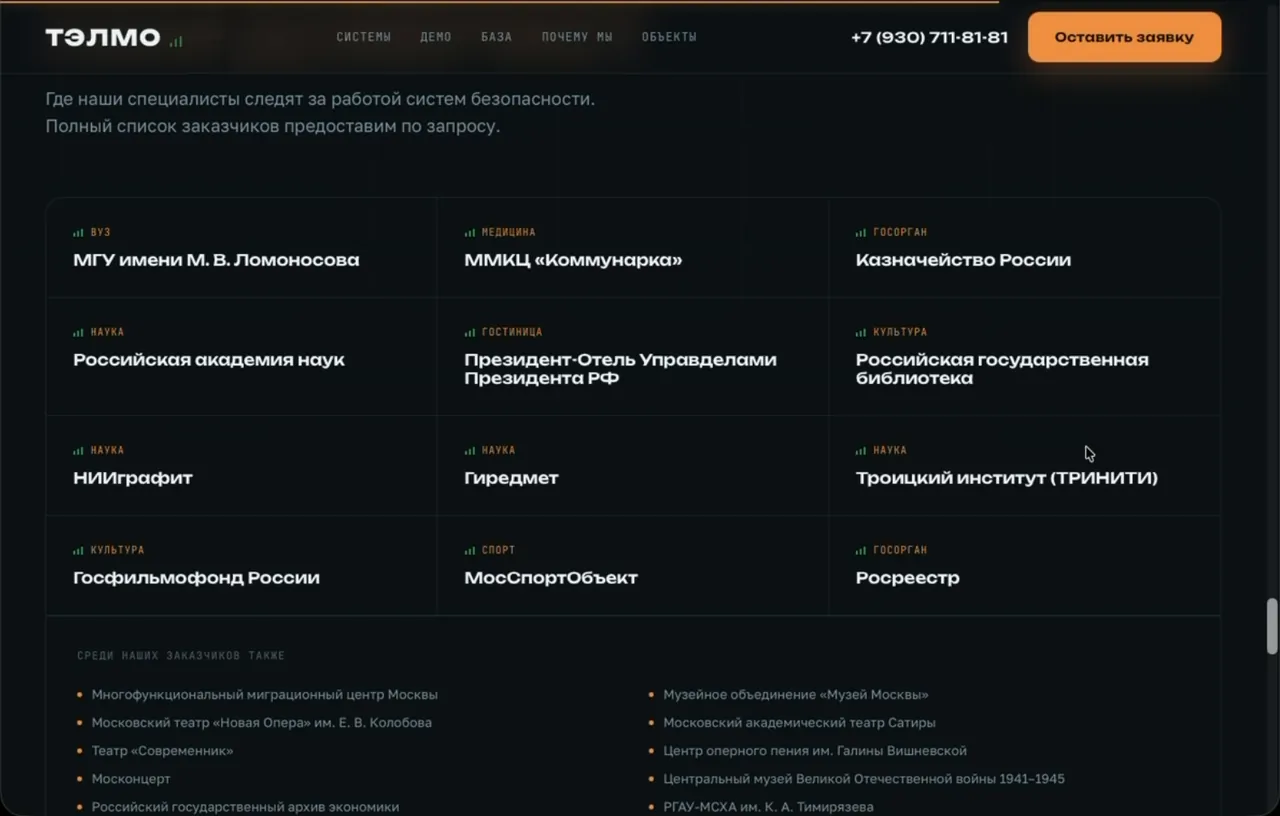Open the ПОЧЕМУ МЫ navigation item
The height and width of the screenshot is (816, 1280).
(577, 37)
